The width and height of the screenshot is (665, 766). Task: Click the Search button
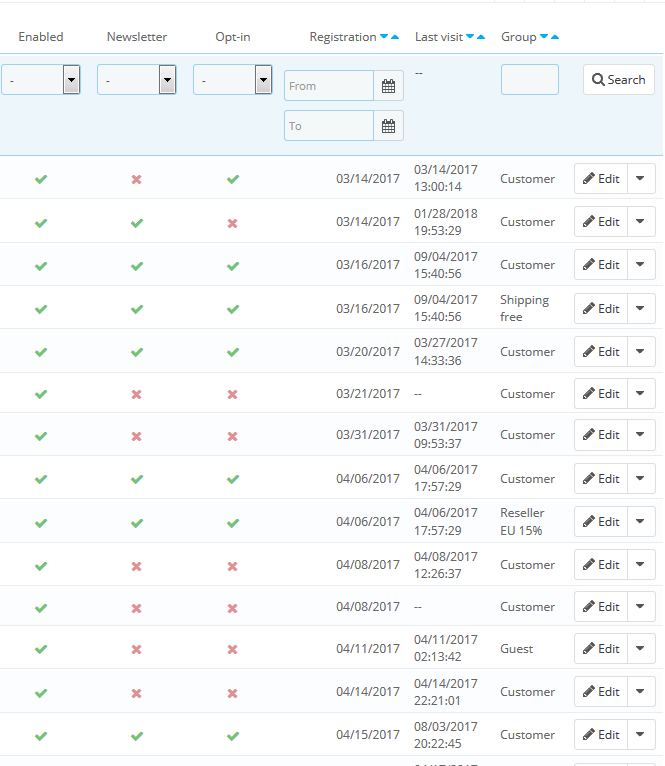click(x=618, y=80)
